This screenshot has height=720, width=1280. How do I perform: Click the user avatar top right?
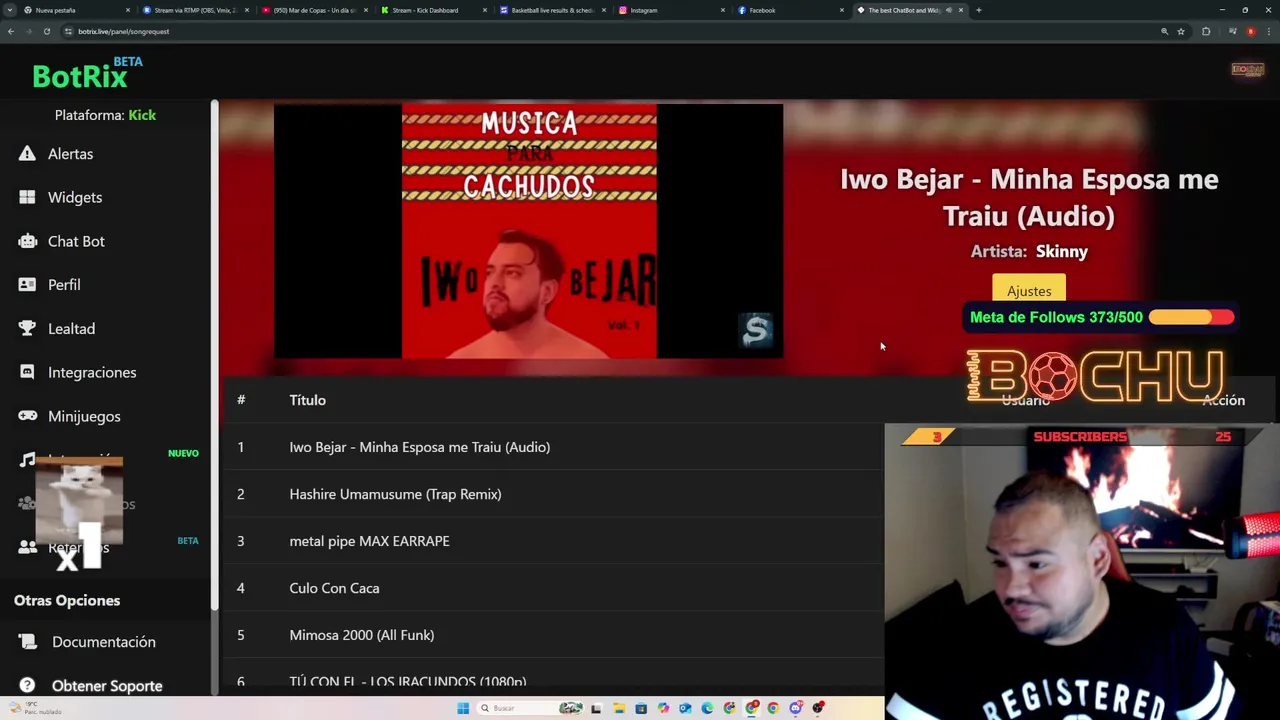coord(1247,69)
